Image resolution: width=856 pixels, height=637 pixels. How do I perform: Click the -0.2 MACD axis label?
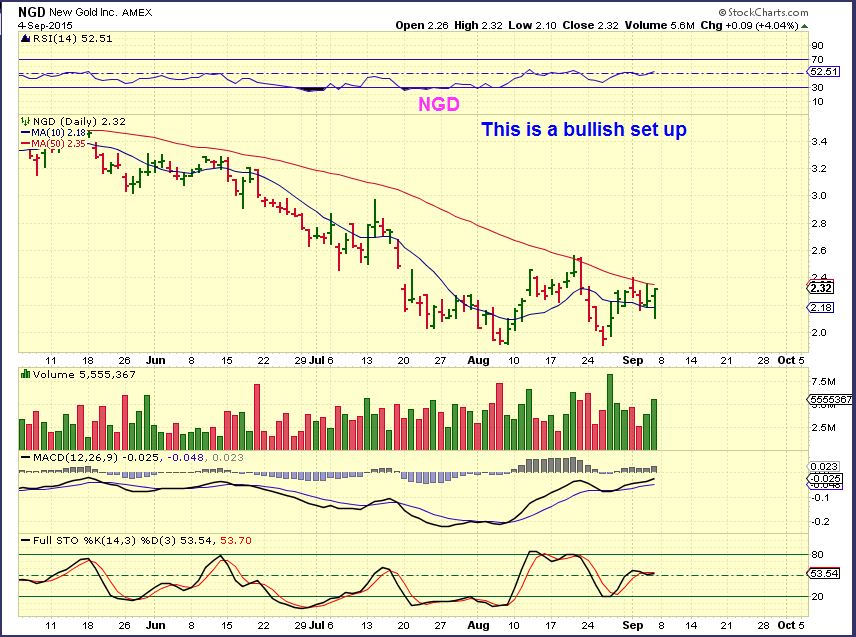click(x=820, y=522)
